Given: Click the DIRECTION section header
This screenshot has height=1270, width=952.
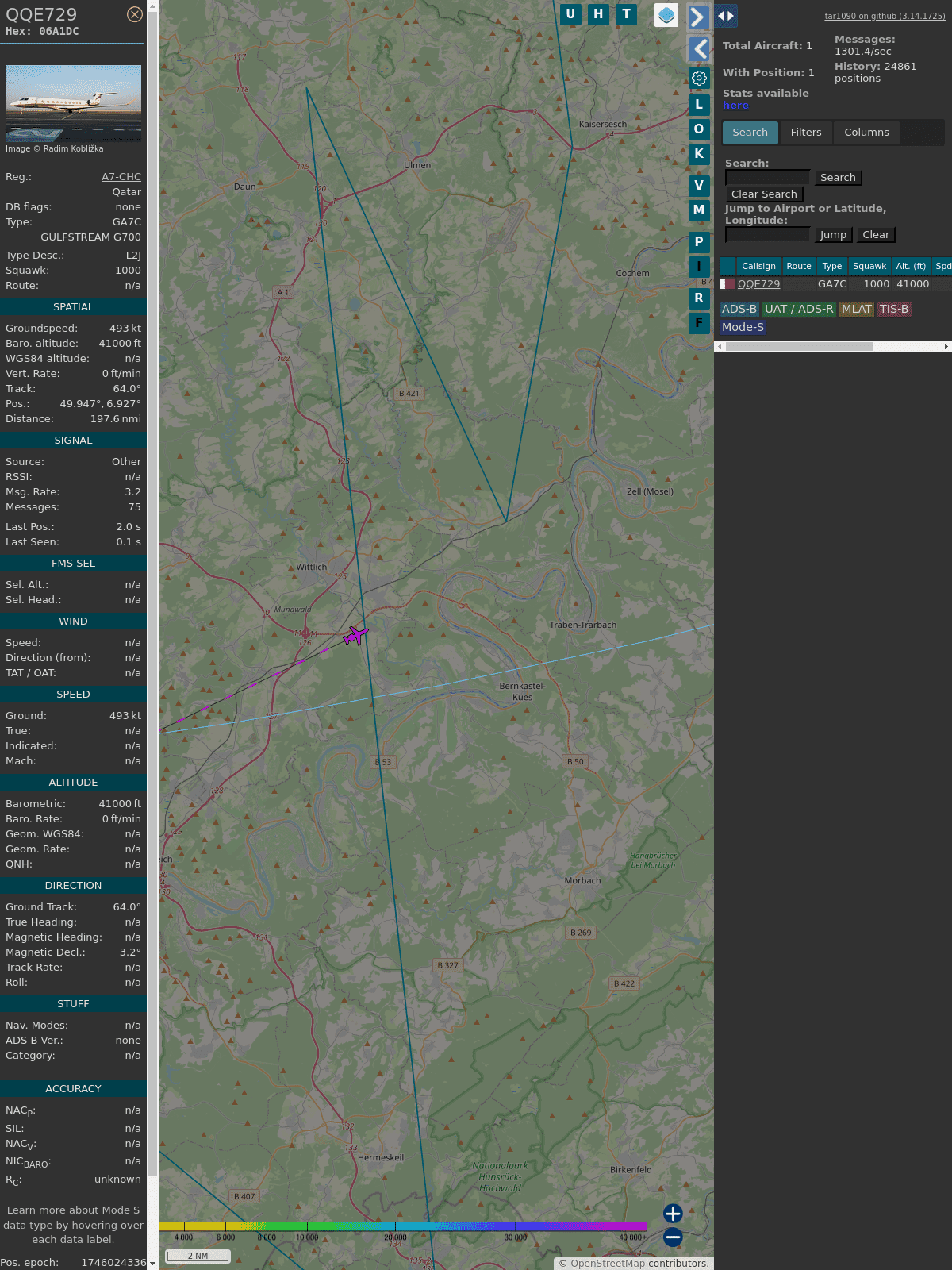Looking at the screenshot, I should 73,886.
